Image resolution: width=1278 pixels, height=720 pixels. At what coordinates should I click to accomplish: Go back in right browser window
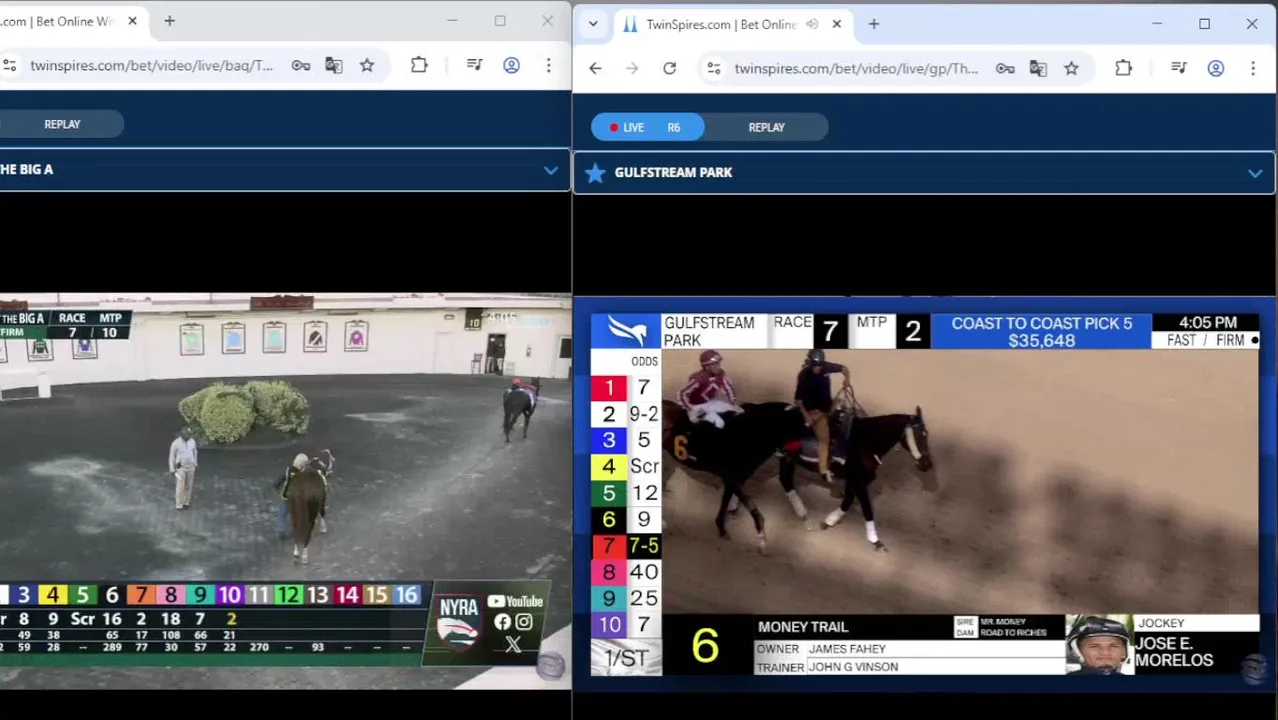595,68
